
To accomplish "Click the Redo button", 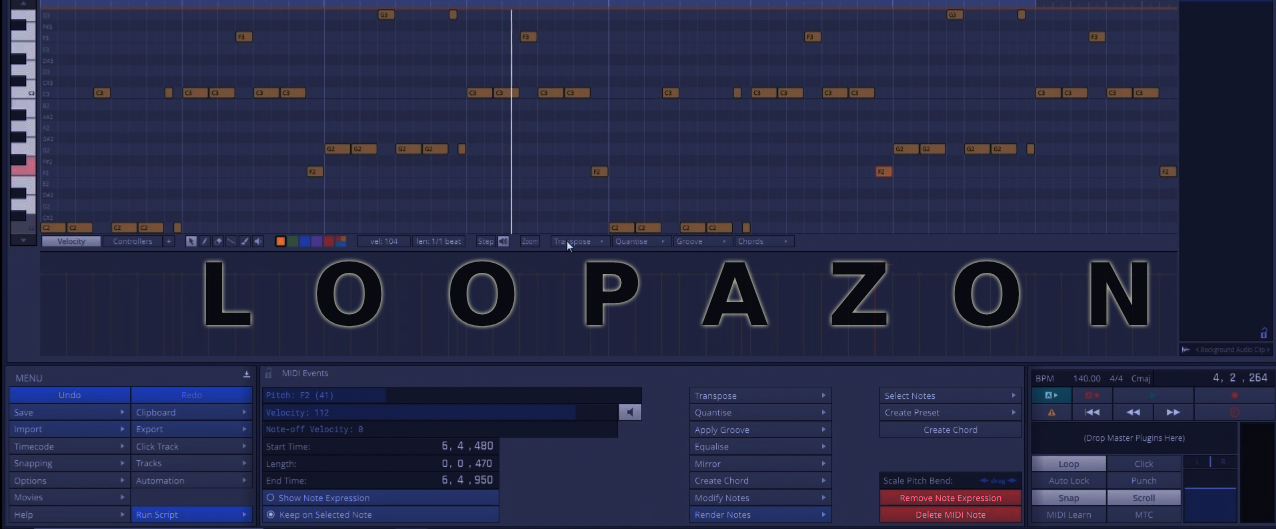I will [191, 395].
